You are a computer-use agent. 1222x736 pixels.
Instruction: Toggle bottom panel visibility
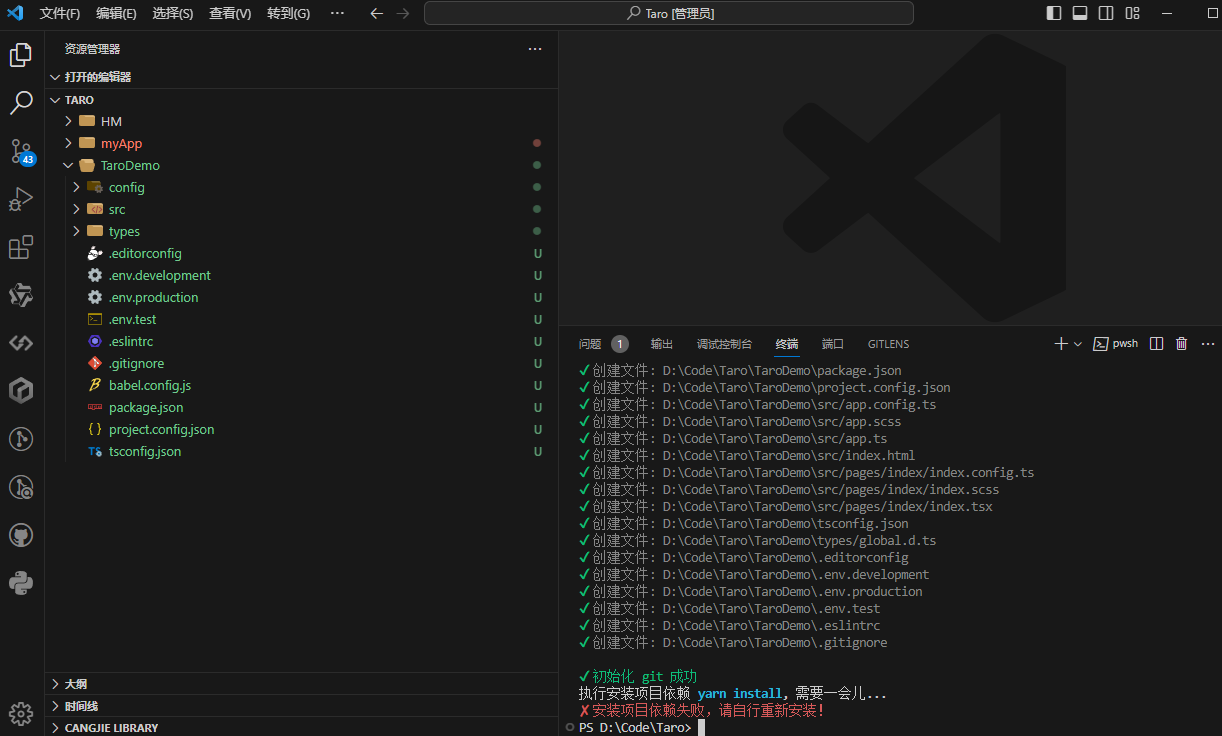click(x=1080, y=13)
